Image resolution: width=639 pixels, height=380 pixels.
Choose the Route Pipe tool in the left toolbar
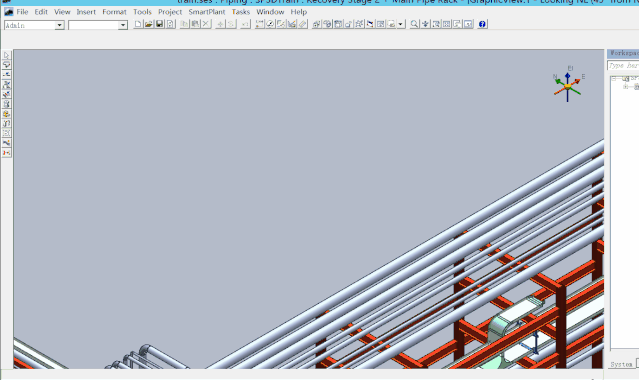(x=7, y=65)
